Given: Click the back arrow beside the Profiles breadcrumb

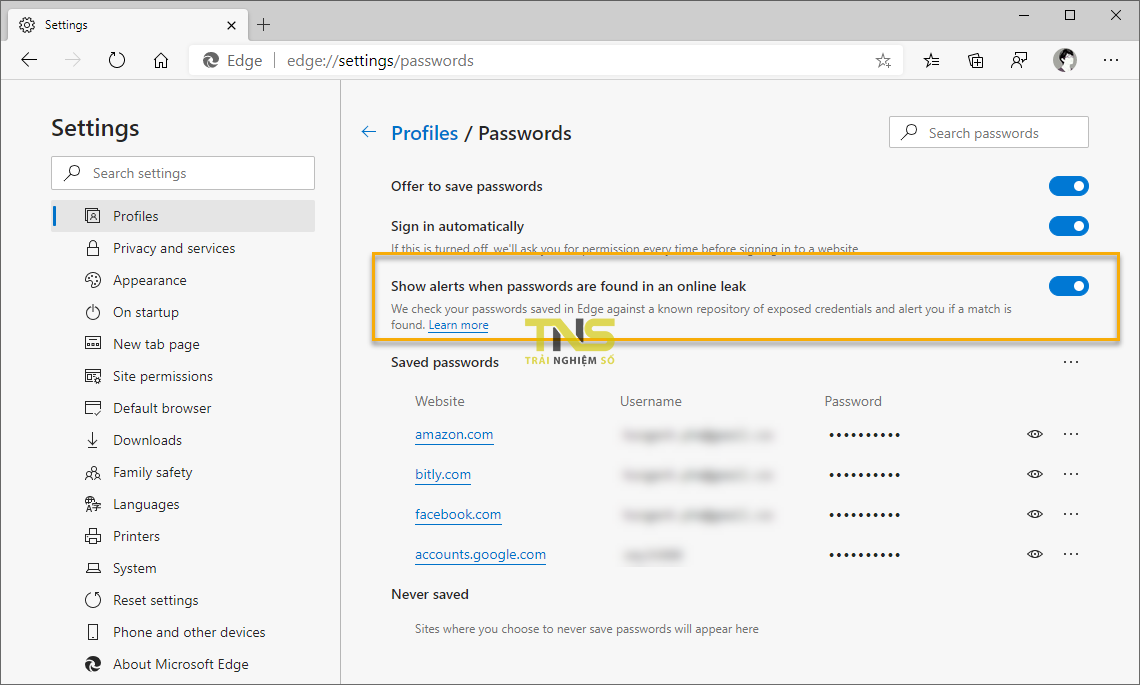Looking at the screenshot, I should (x=368, y=131).
